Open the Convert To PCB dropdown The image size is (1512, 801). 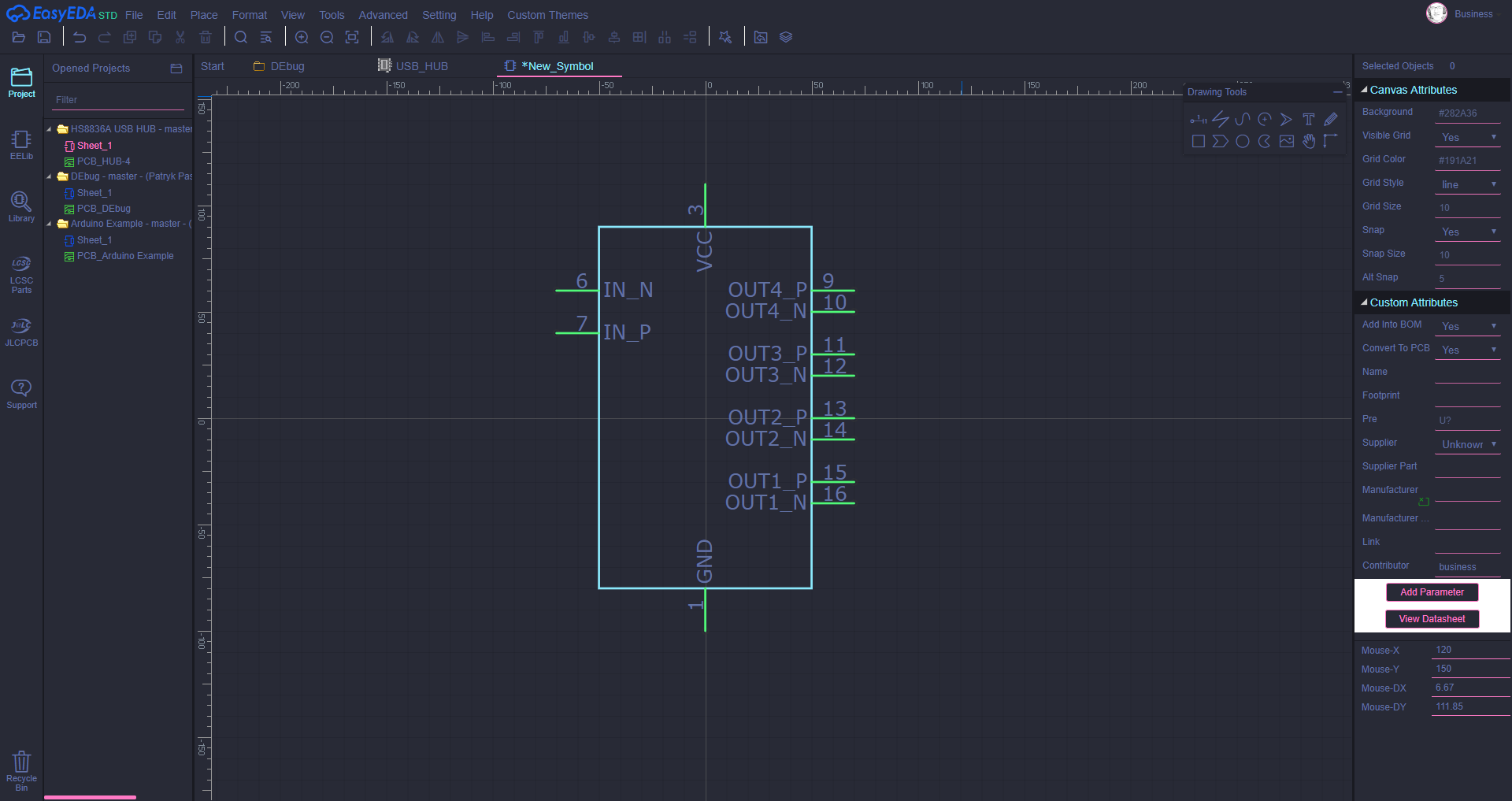[1468, 350]
